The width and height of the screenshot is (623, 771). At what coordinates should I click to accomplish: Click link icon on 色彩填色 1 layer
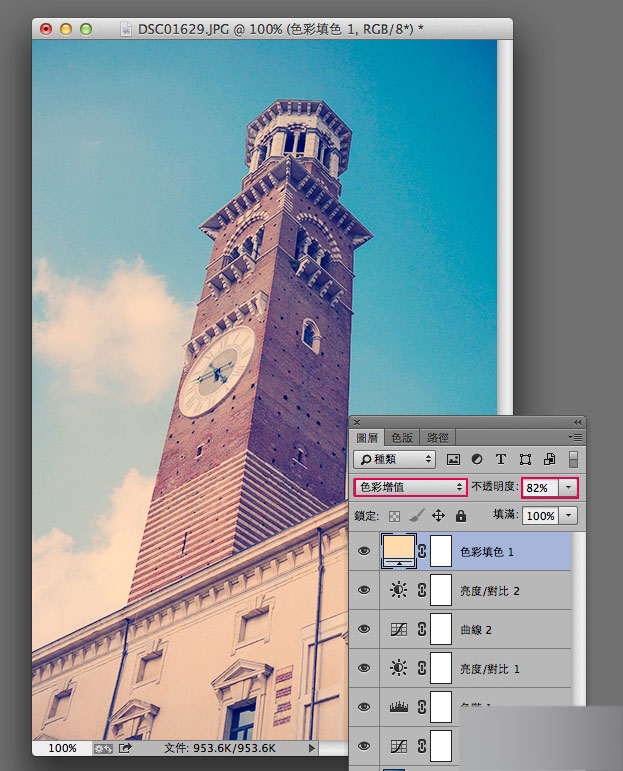click(x=421, y=551)
